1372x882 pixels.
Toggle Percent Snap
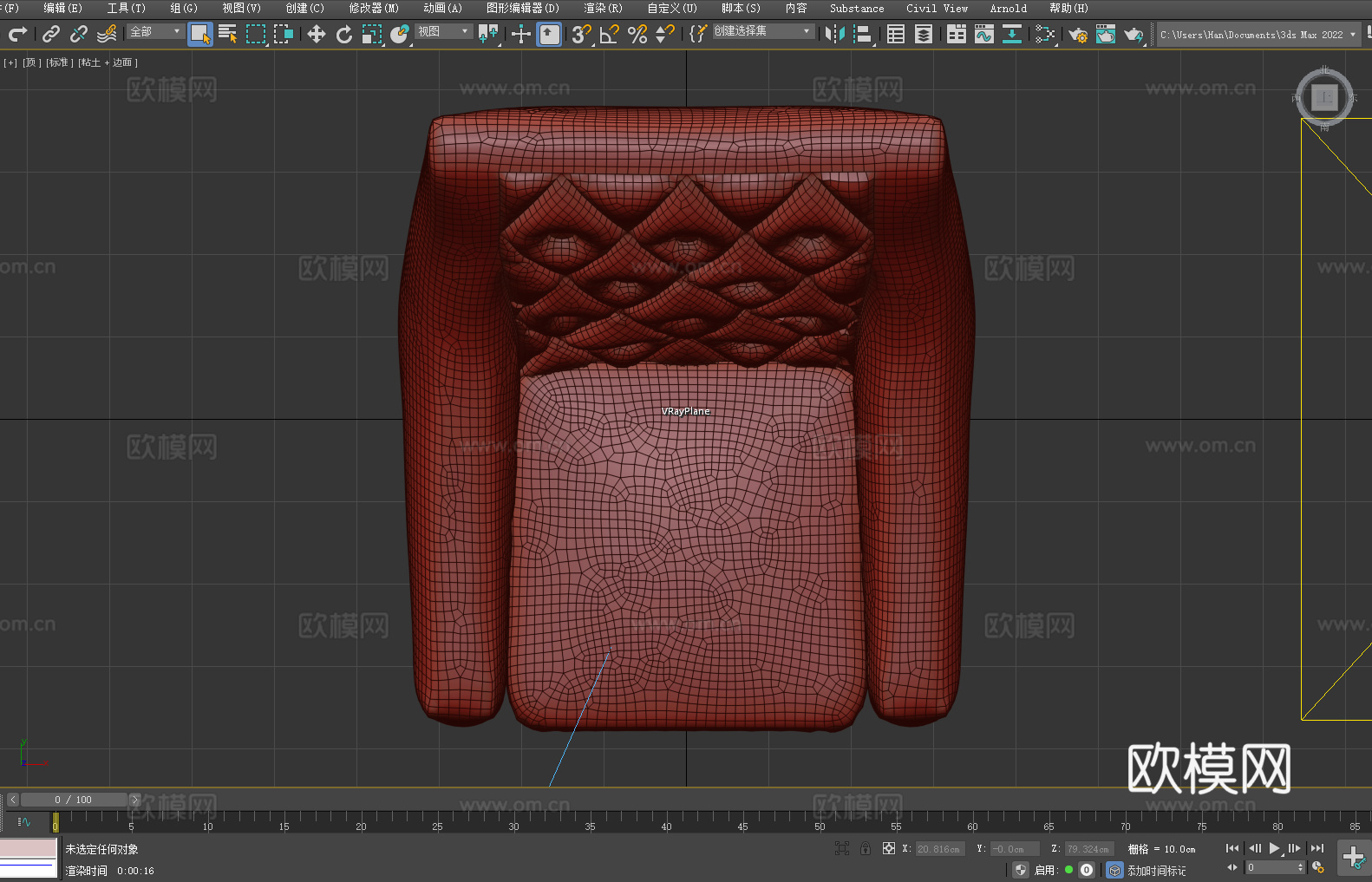point(637,34)
